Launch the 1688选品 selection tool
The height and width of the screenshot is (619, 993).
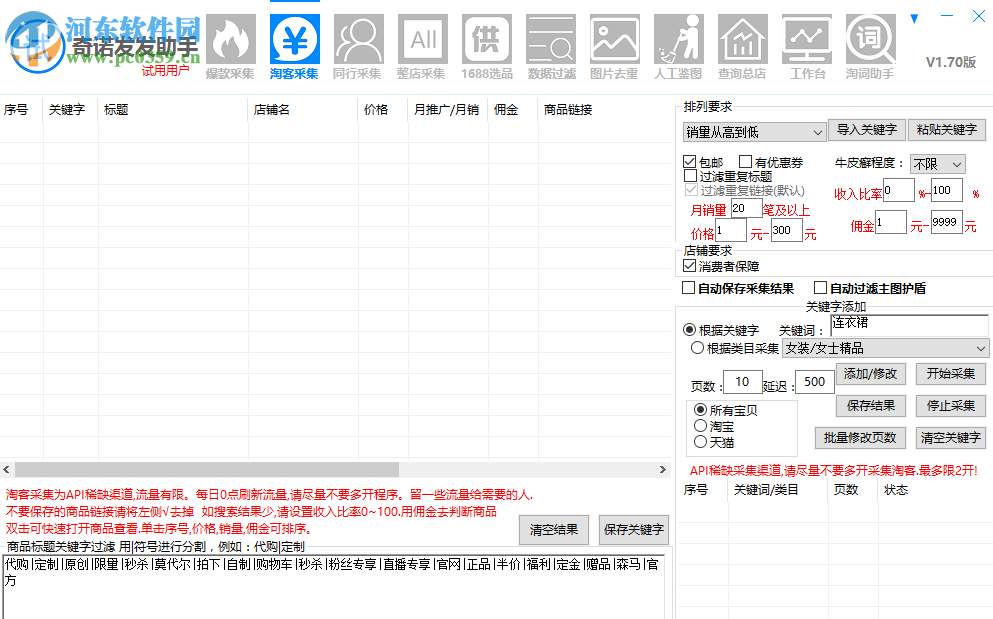487,38
